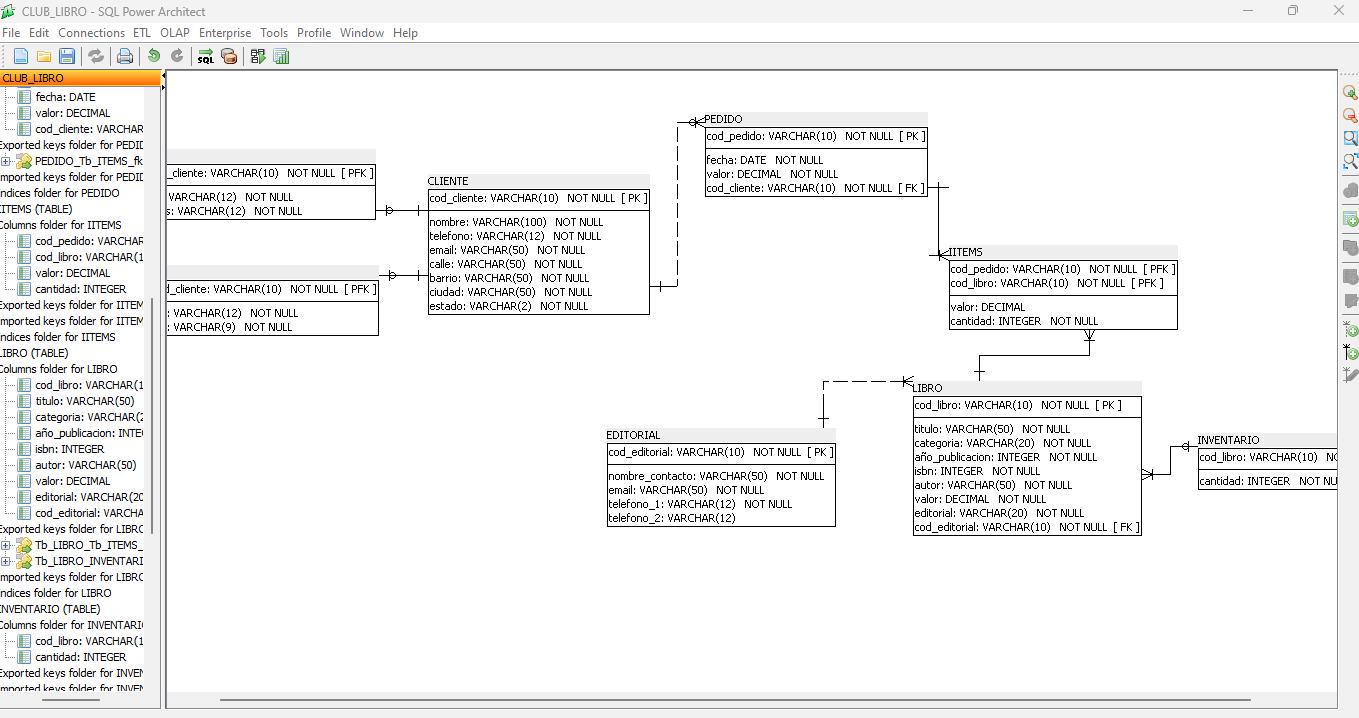Viewport: 1359px width, 718px height.
Task: Click the New Non-Identifying Relationship icon
Action: pyautogui.click(x=1350, y=329)
